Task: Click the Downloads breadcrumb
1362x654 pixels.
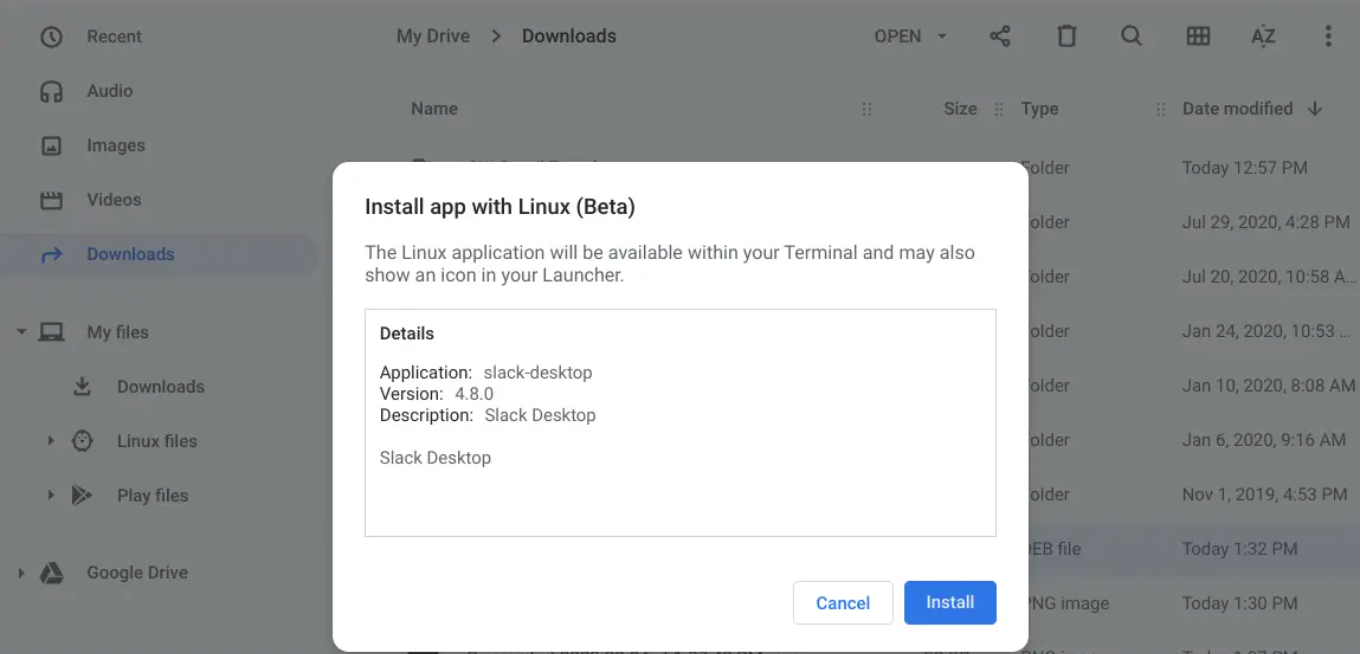Action: (x=569, y=36)
